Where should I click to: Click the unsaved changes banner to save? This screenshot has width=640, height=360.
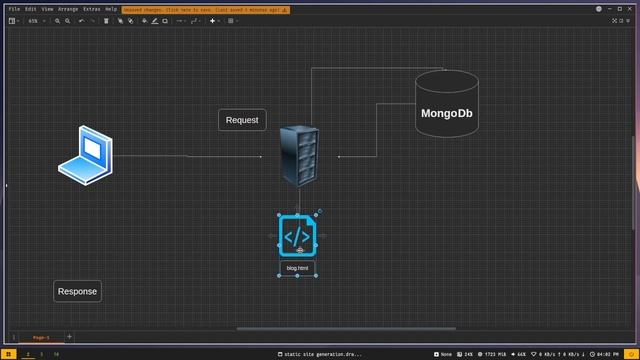(206, 10)
